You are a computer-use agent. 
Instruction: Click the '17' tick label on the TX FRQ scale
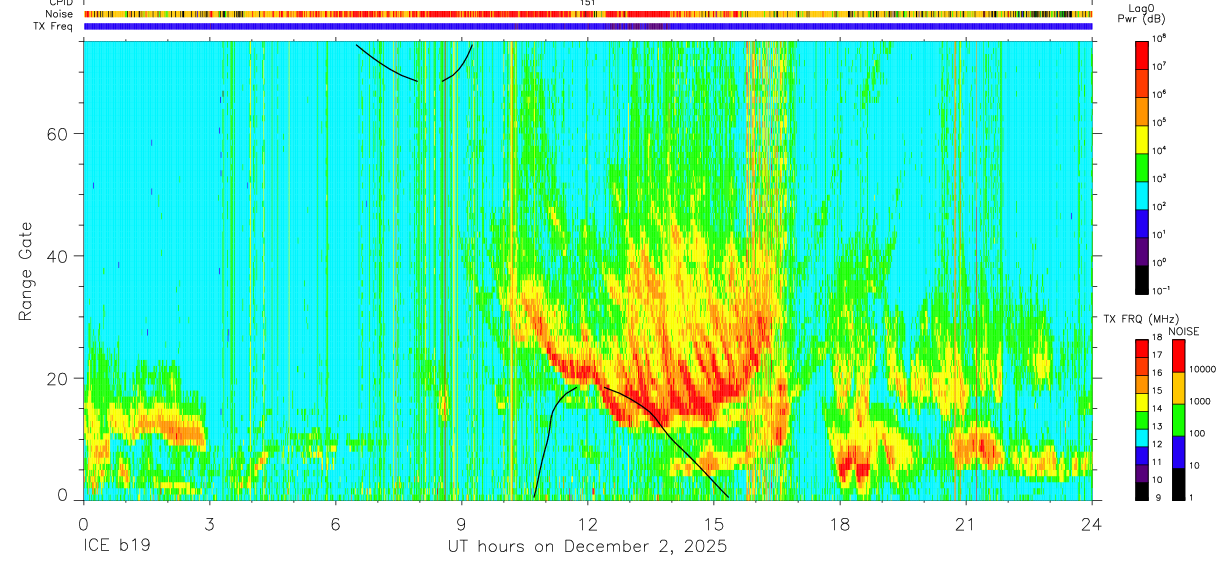pyautogui.click(x=1159, y=357)
